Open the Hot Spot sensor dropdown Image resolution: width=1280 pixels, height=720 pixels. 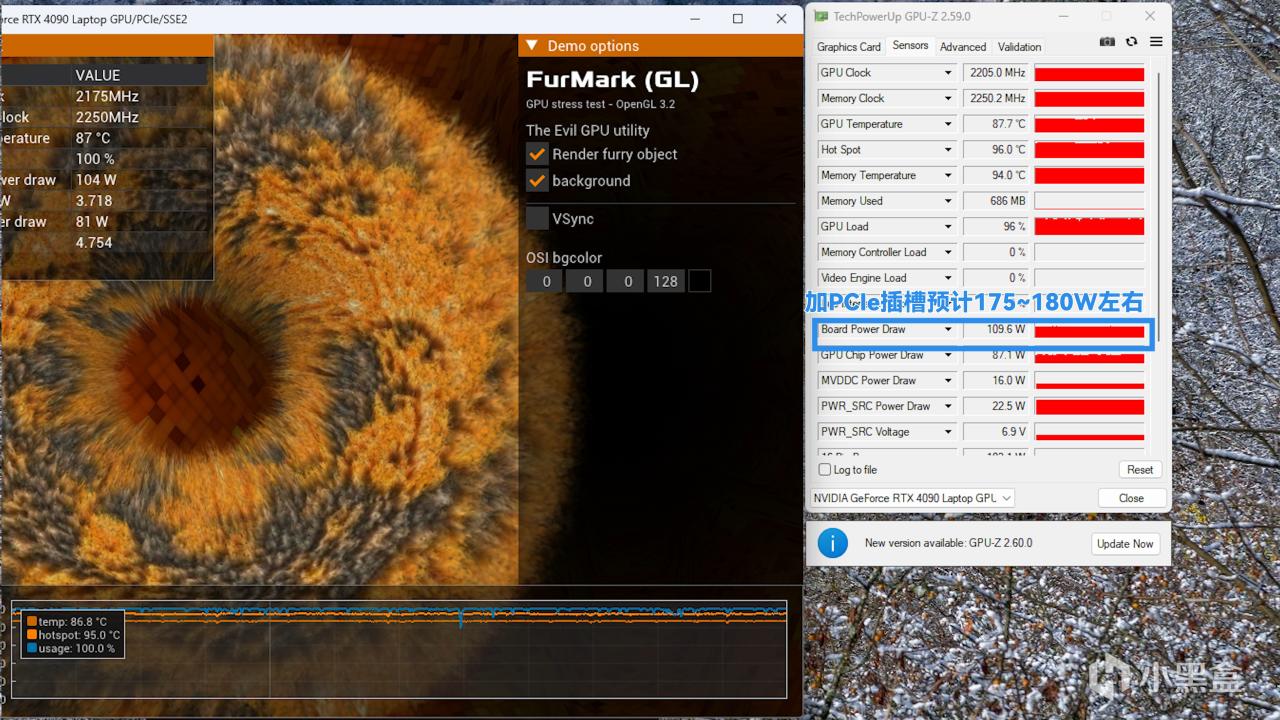(x=948, y=150)
